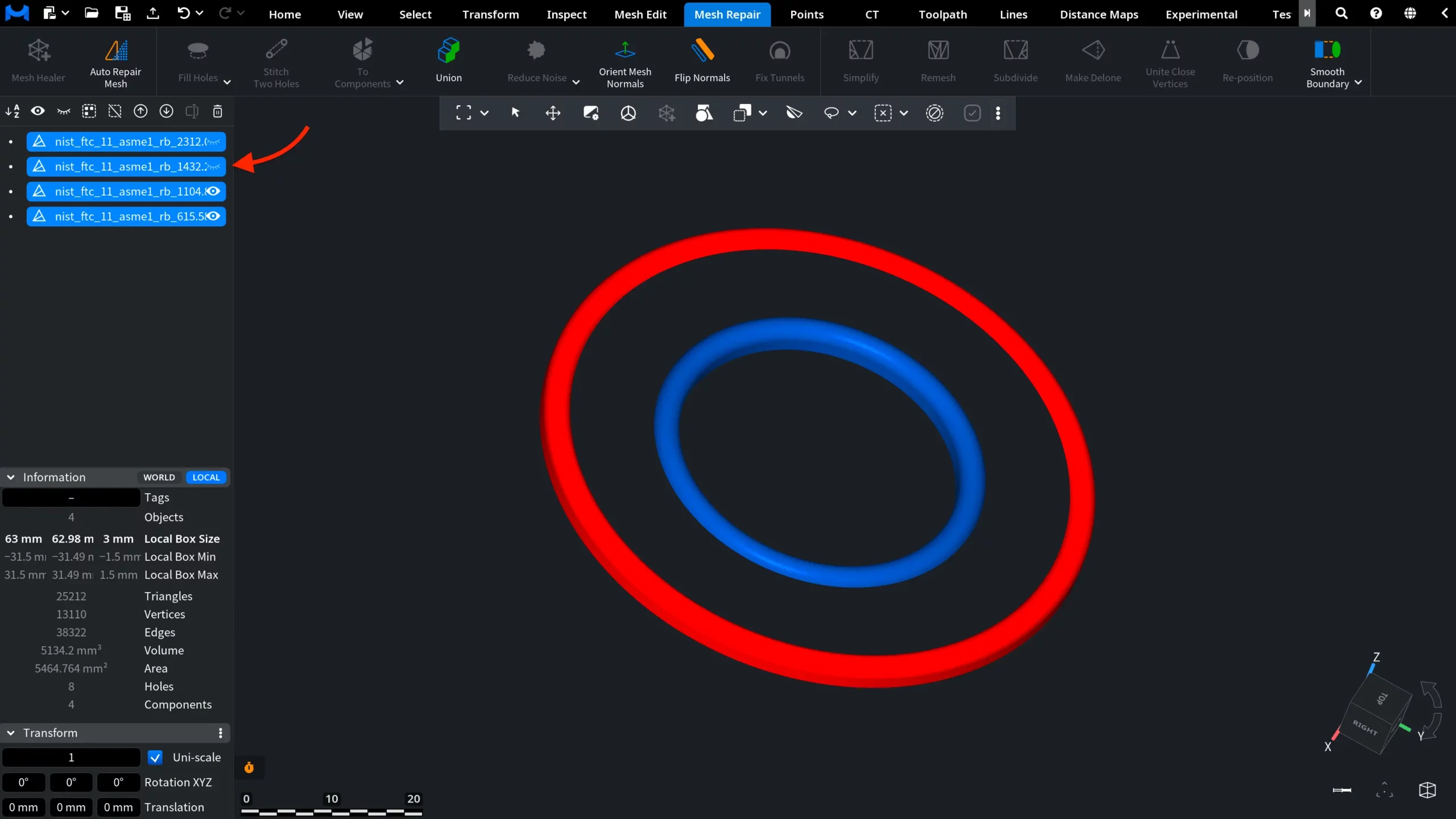Click the first Rotation XYZ field
The height and width of the screenshot is (819, 1456).
point(23,782)
